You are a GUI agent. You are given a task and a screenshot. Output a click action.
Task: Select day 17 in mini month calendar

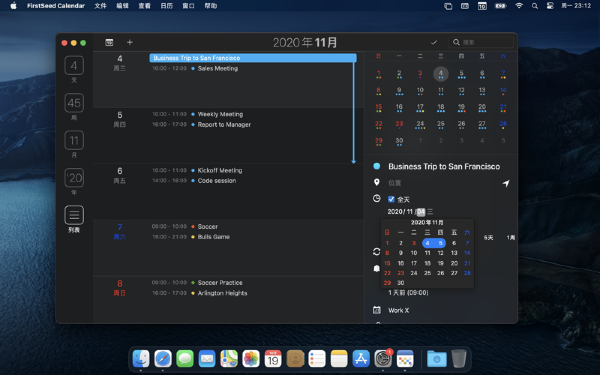coord(420,108)
